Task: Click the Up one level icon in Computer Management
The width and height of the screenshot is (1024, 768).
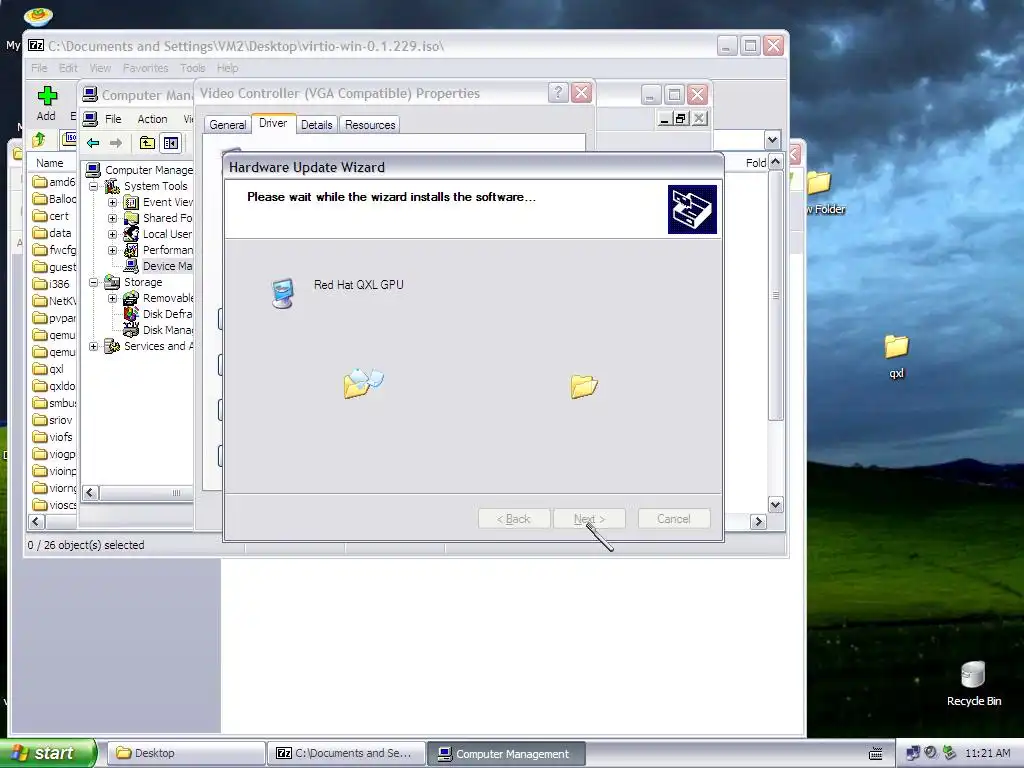Action: coord(148,143)
